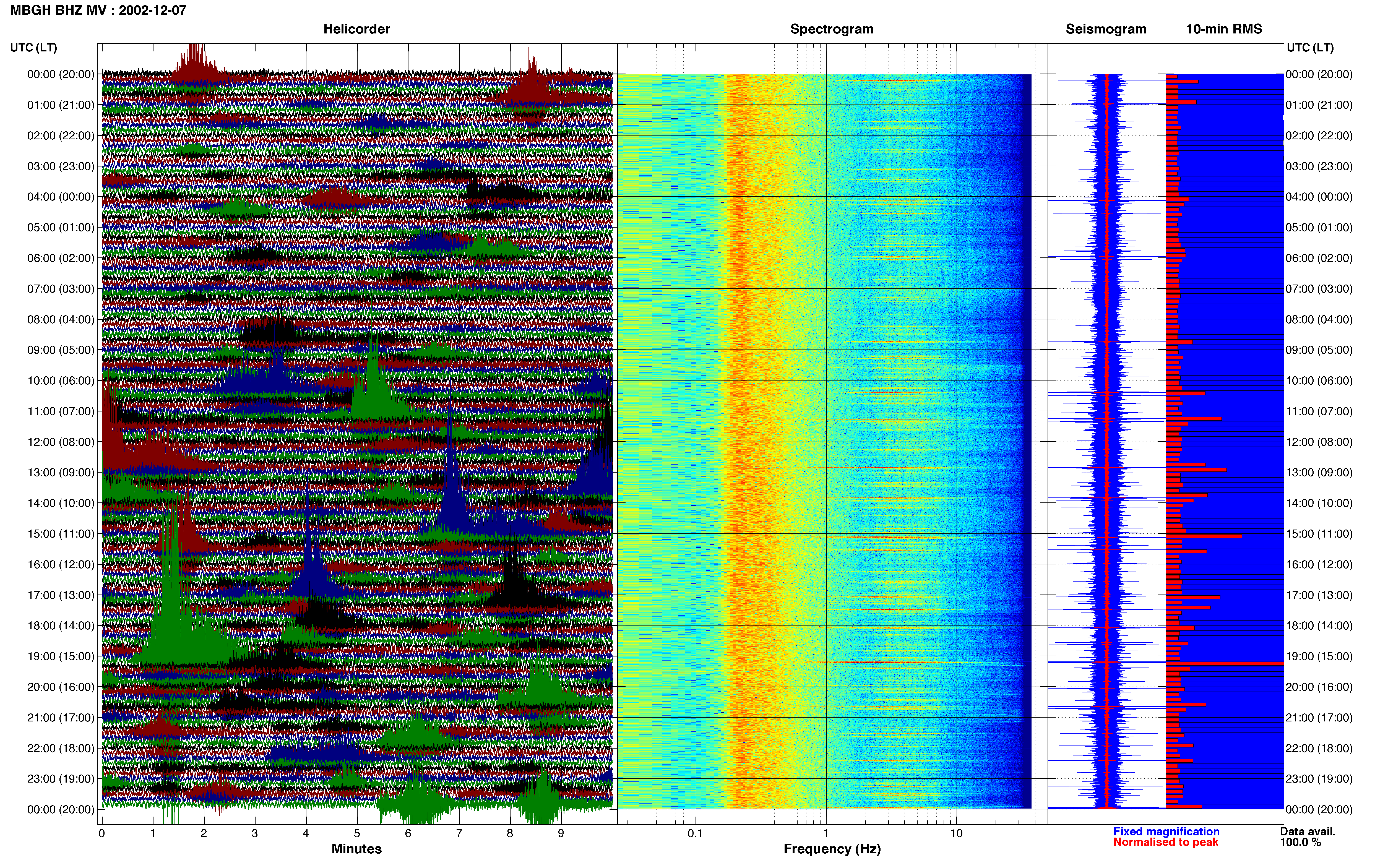Click the left 17:00 (13:00) time label
This screenshot has height=868, width=1388.
click(x=60, y=595)
